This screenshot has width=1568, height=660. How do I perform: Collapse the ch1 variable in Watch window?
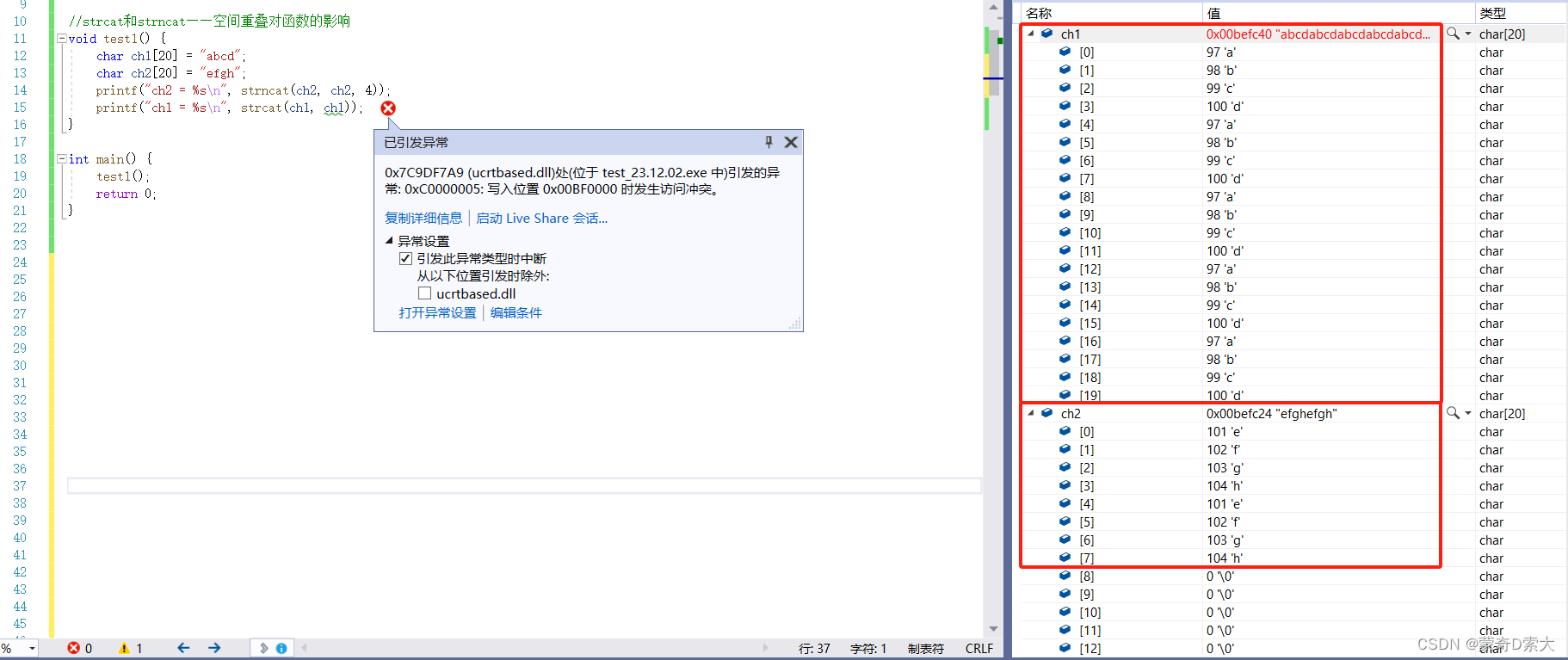(1031, 34)
